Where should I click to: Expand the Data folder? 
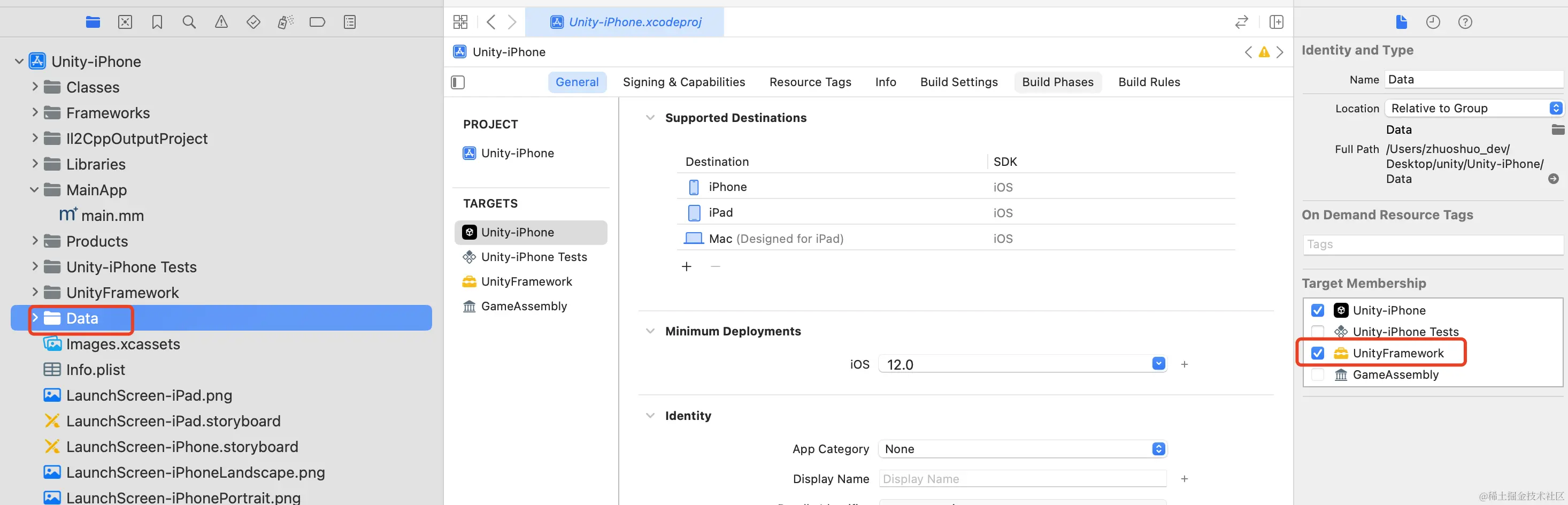35,318
